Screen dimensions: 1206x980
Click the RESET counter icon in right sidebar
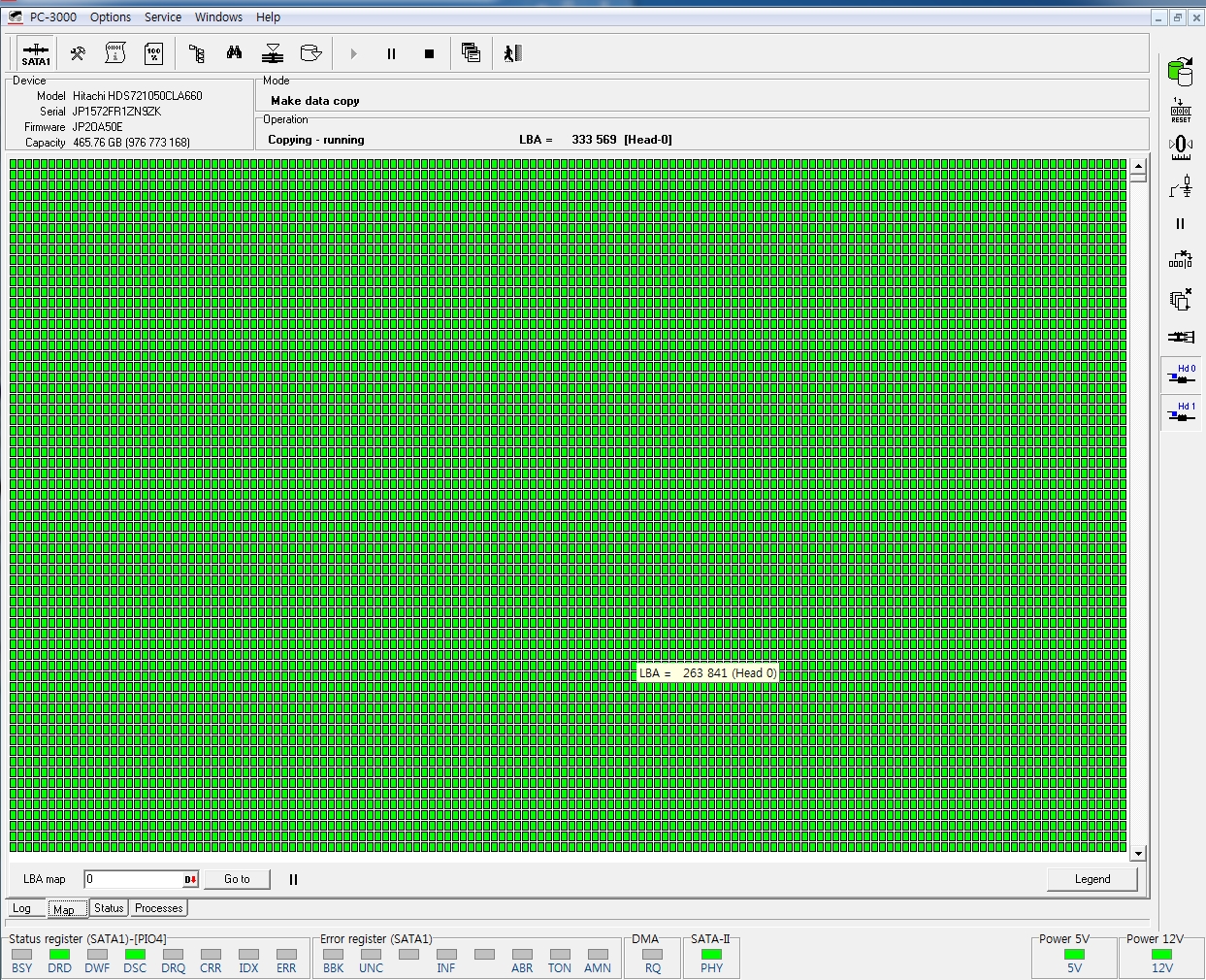[x=1181, y=110]
